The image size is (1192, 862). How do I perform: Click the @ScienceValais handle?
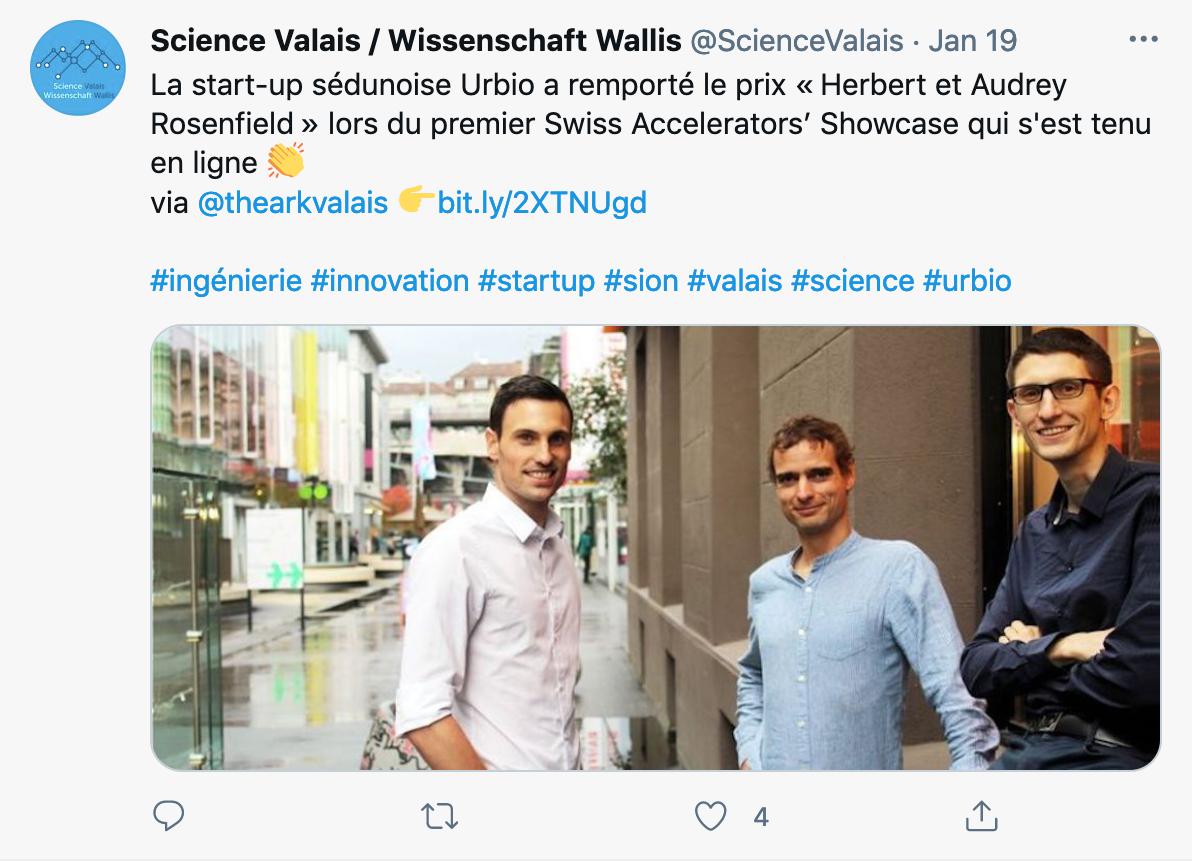pos(796,41)
